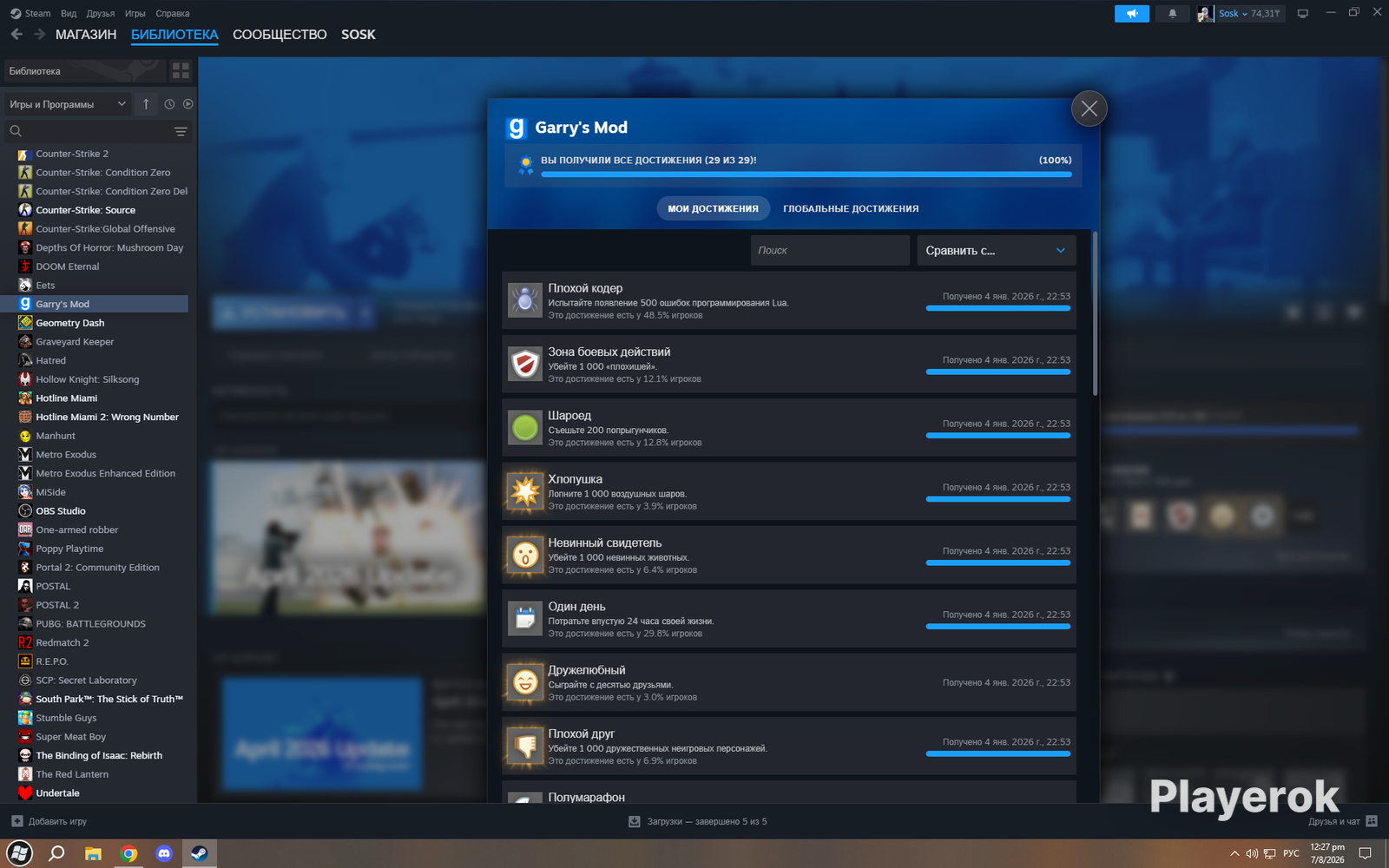Click the Плохой друг thumbs-down icon
The width and height of the screenshot is (1389, 868).
pos(525,746)
